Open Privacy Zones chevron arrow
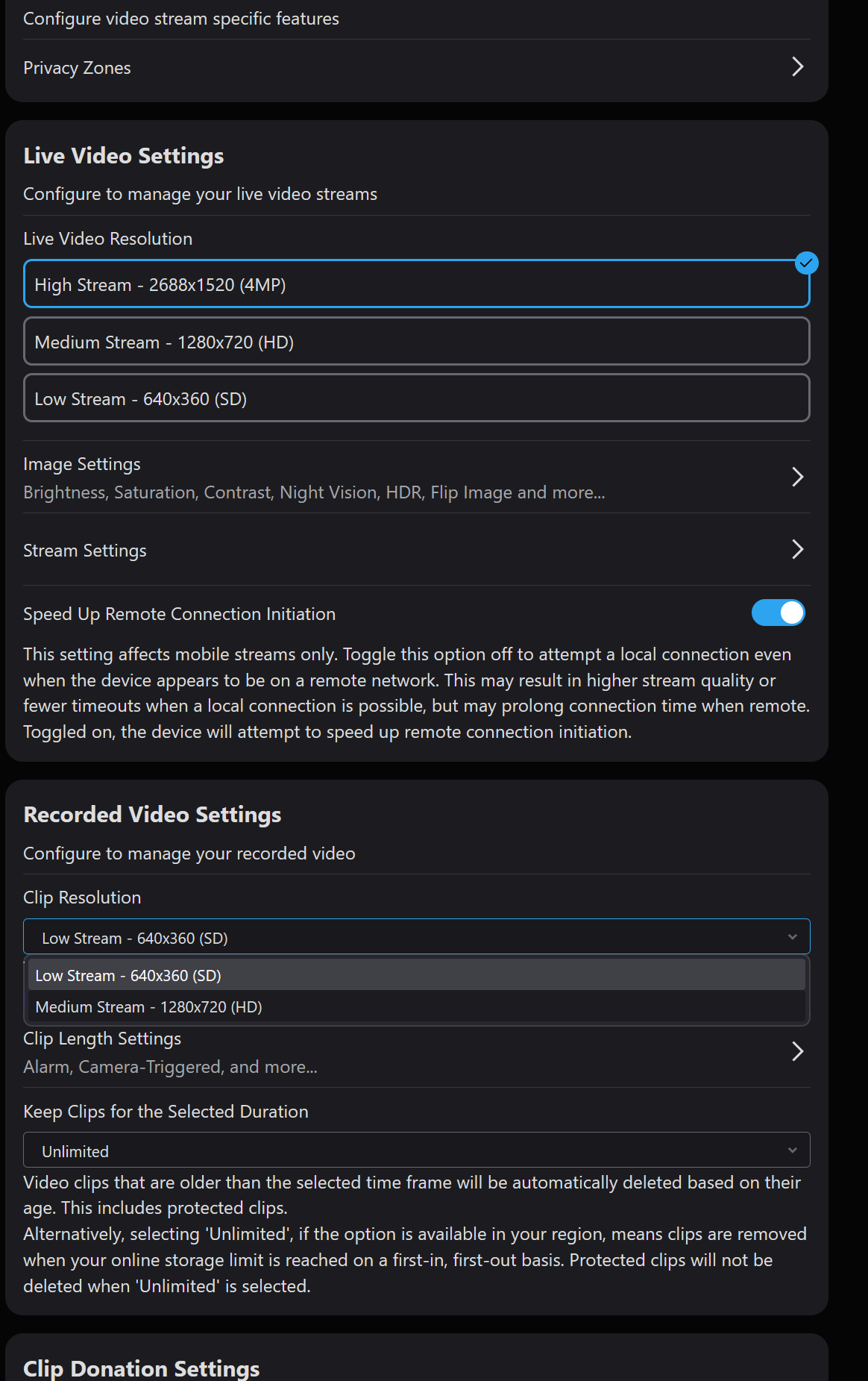 coord(797,67)
